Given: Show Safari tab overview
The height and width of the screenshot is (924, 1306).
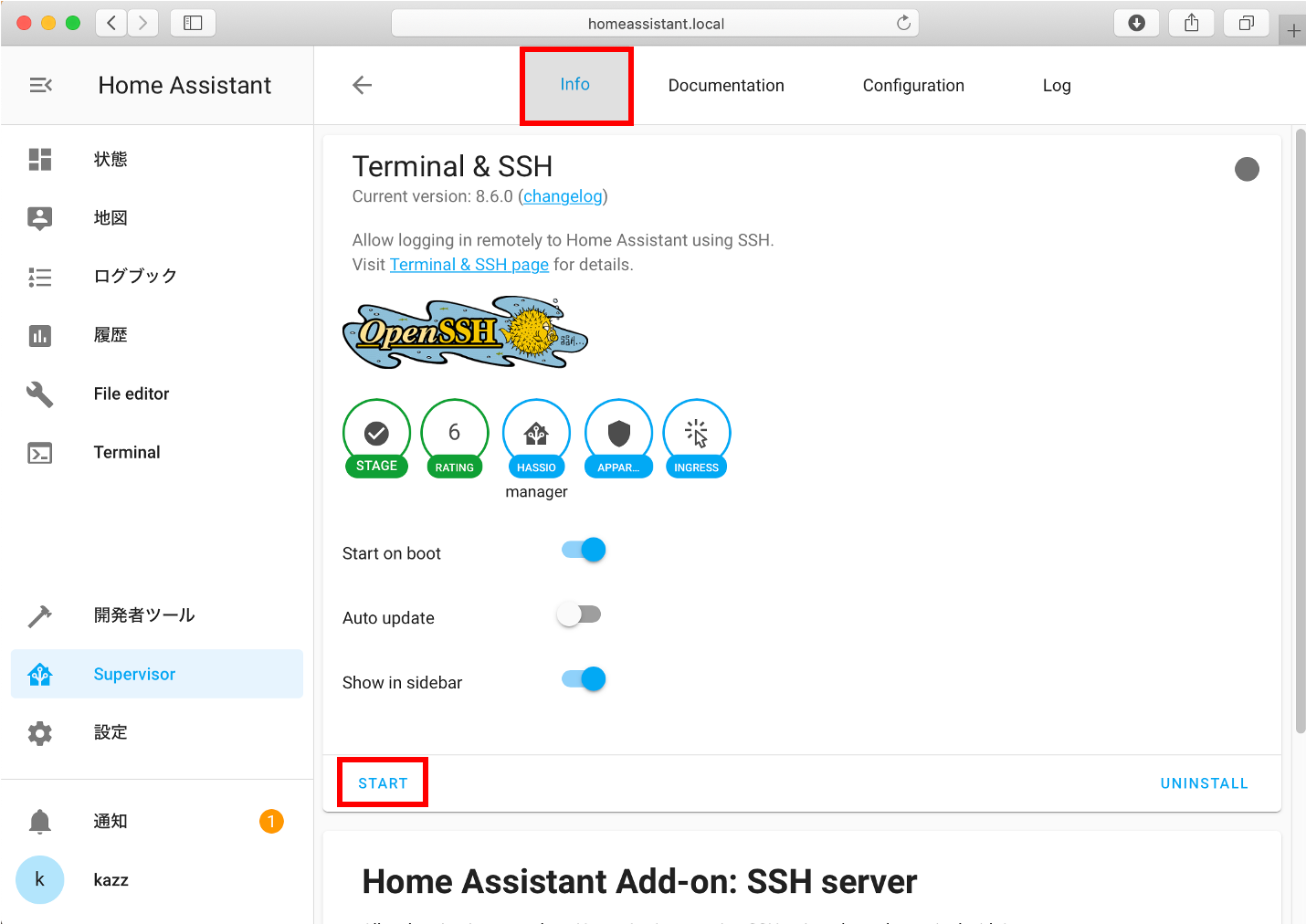Looking at the screenshot, I should [1247, 23].
